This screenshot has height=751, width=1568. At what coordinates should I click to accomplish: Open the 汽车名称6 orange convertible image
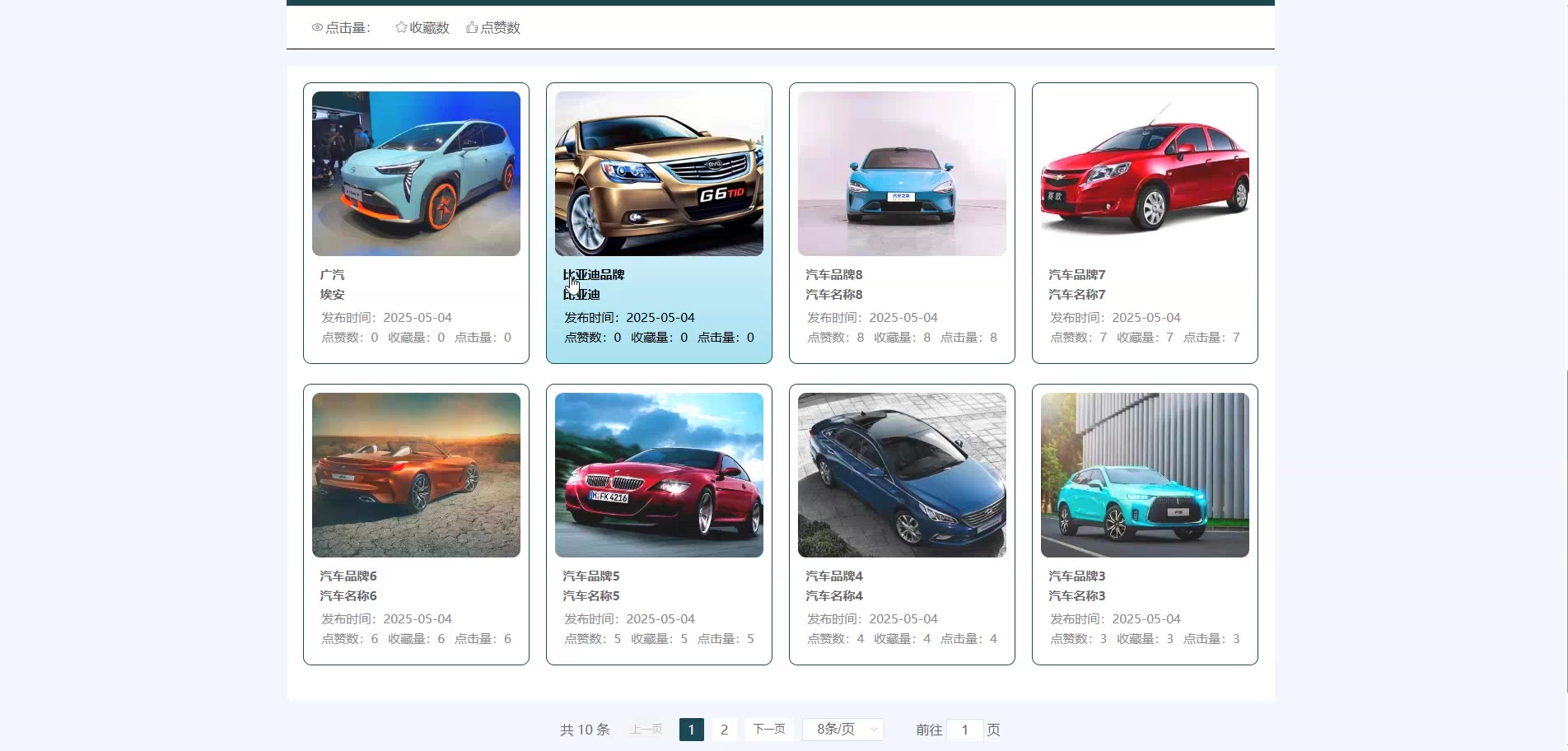tap(416, 475)
